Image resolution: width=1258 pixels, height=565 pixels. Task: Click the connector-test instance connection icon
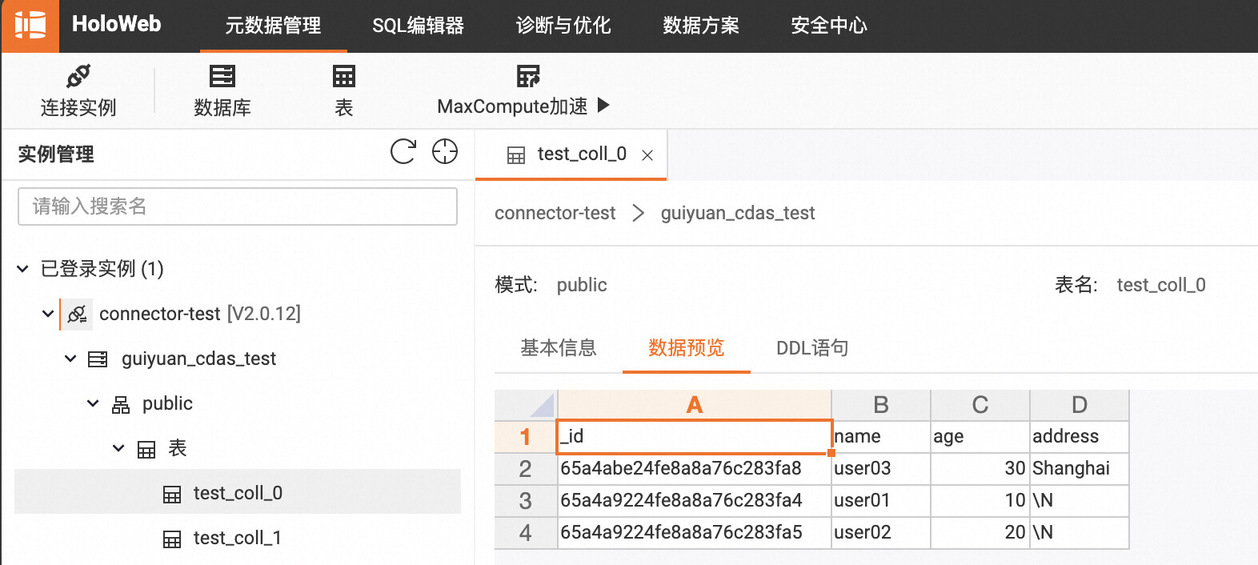tap(77, 314)
